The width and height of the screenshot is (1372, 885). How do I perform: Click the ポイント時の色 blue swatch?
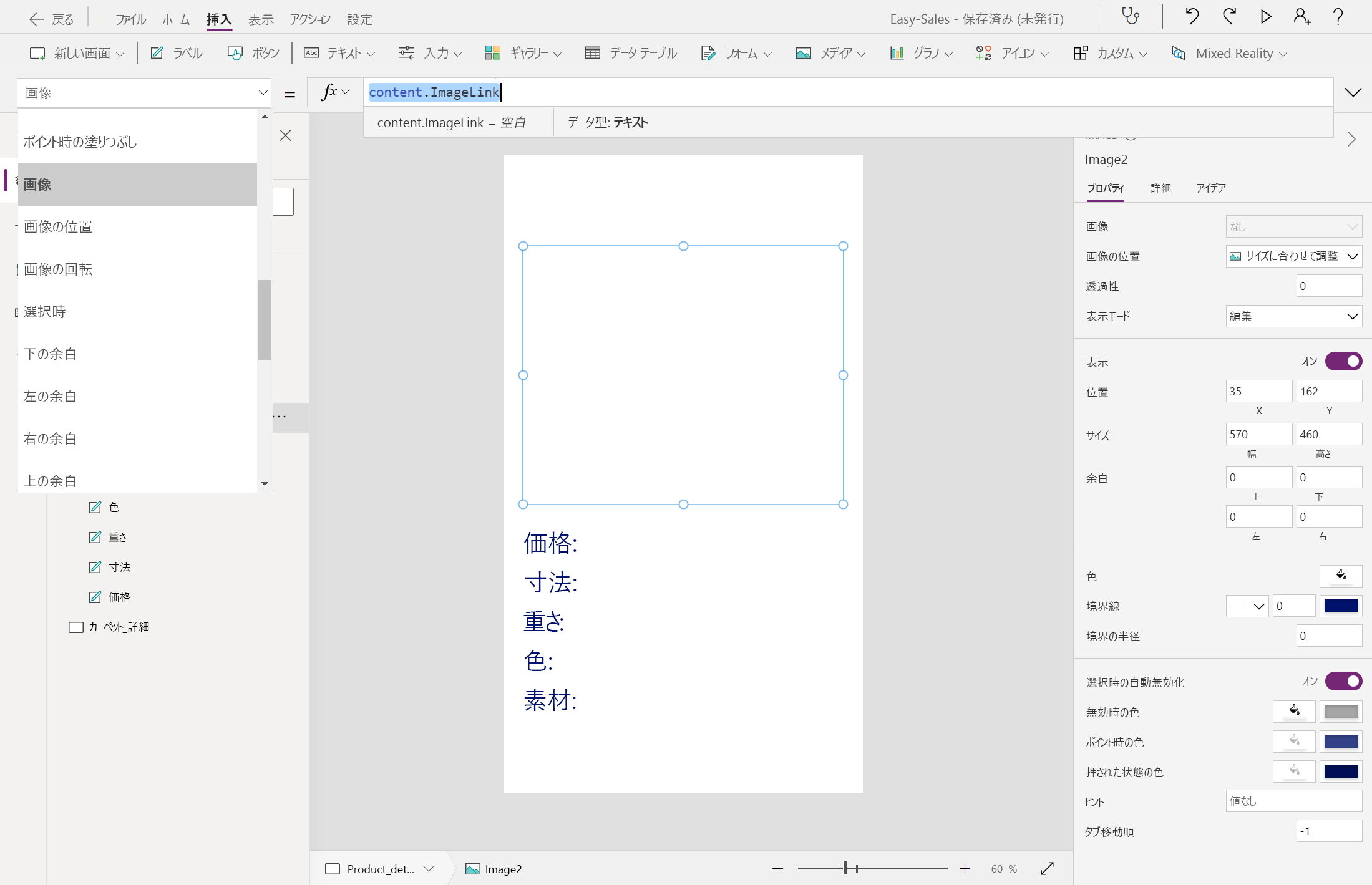pos(1341,742)
